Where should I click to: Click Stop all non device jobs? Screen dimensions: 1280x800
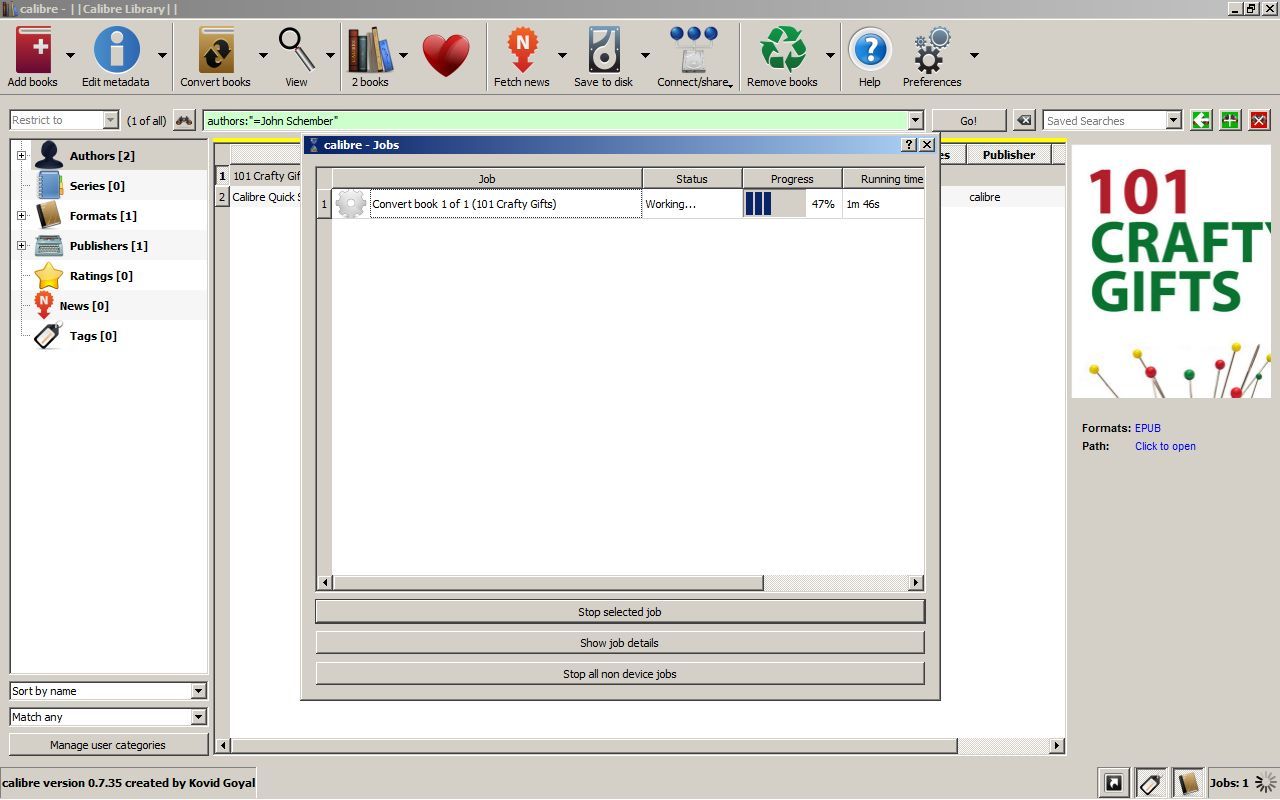[620, 673]
